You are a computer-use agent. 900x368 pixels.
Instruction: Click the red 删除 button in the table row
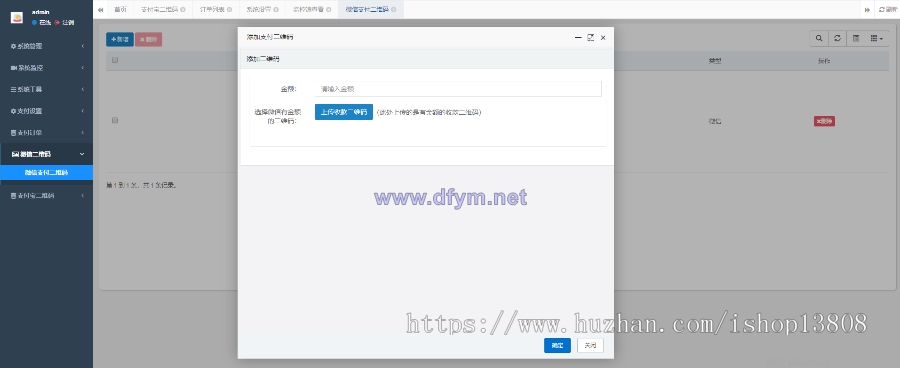(824, 121)
